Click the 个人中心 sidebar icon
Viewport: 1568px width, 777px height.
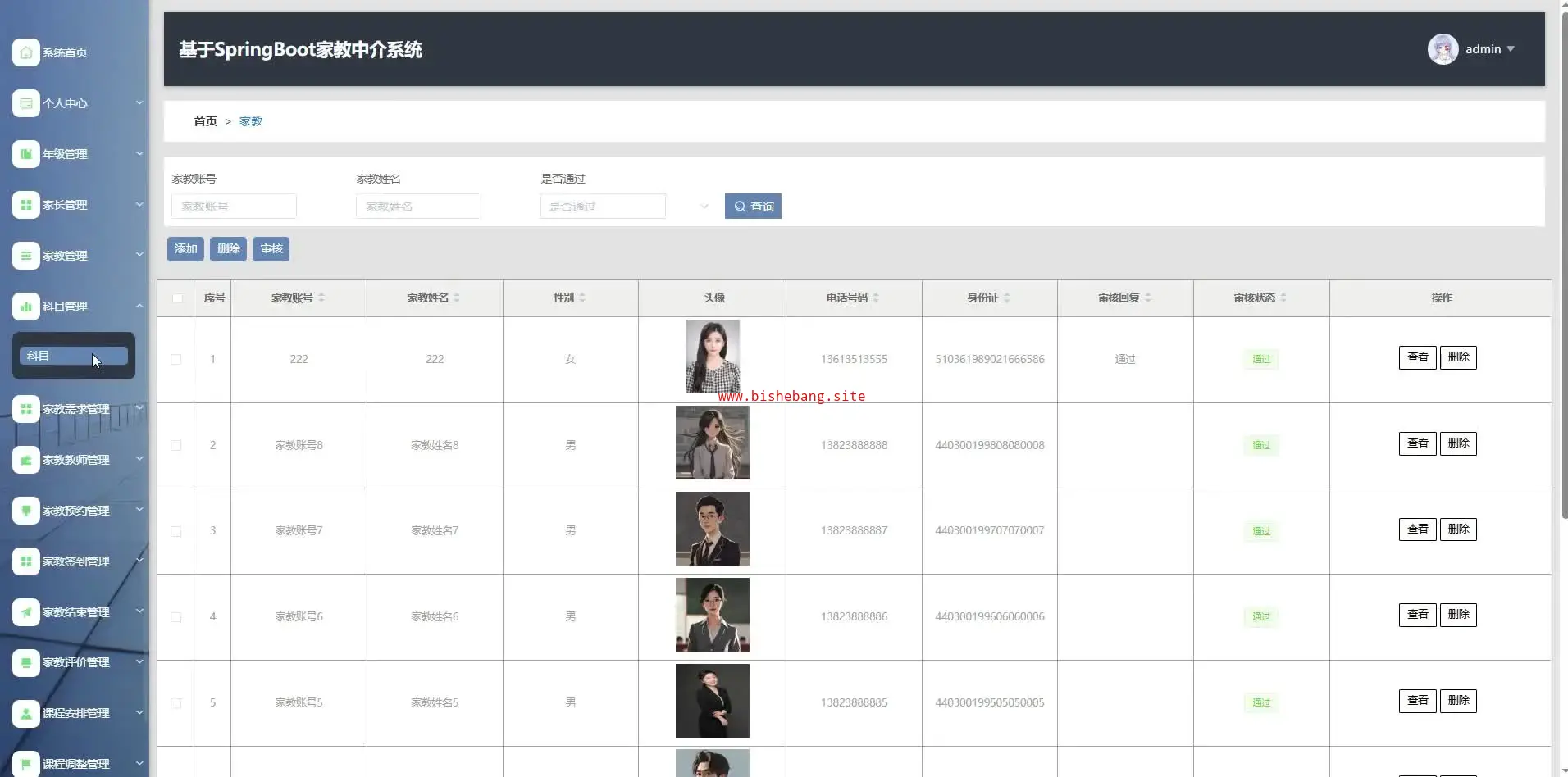25,103
